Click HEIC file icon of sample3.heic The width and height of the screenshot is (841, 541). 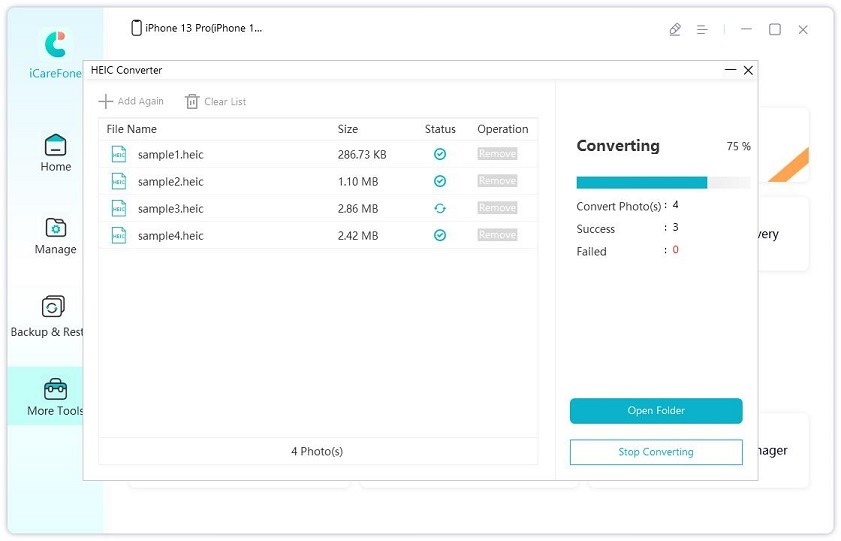click(x=119, y=208)
